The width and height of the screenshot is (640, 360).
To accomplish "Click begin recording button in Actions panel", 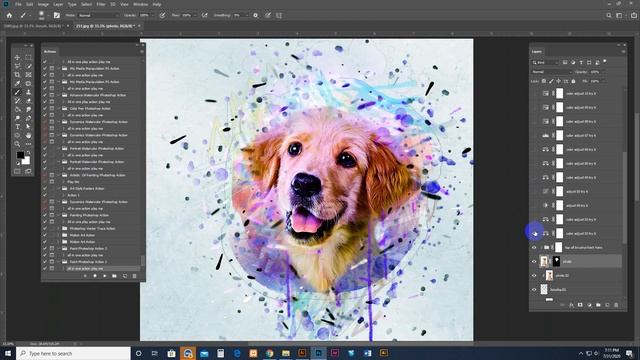I will (95, 276).
